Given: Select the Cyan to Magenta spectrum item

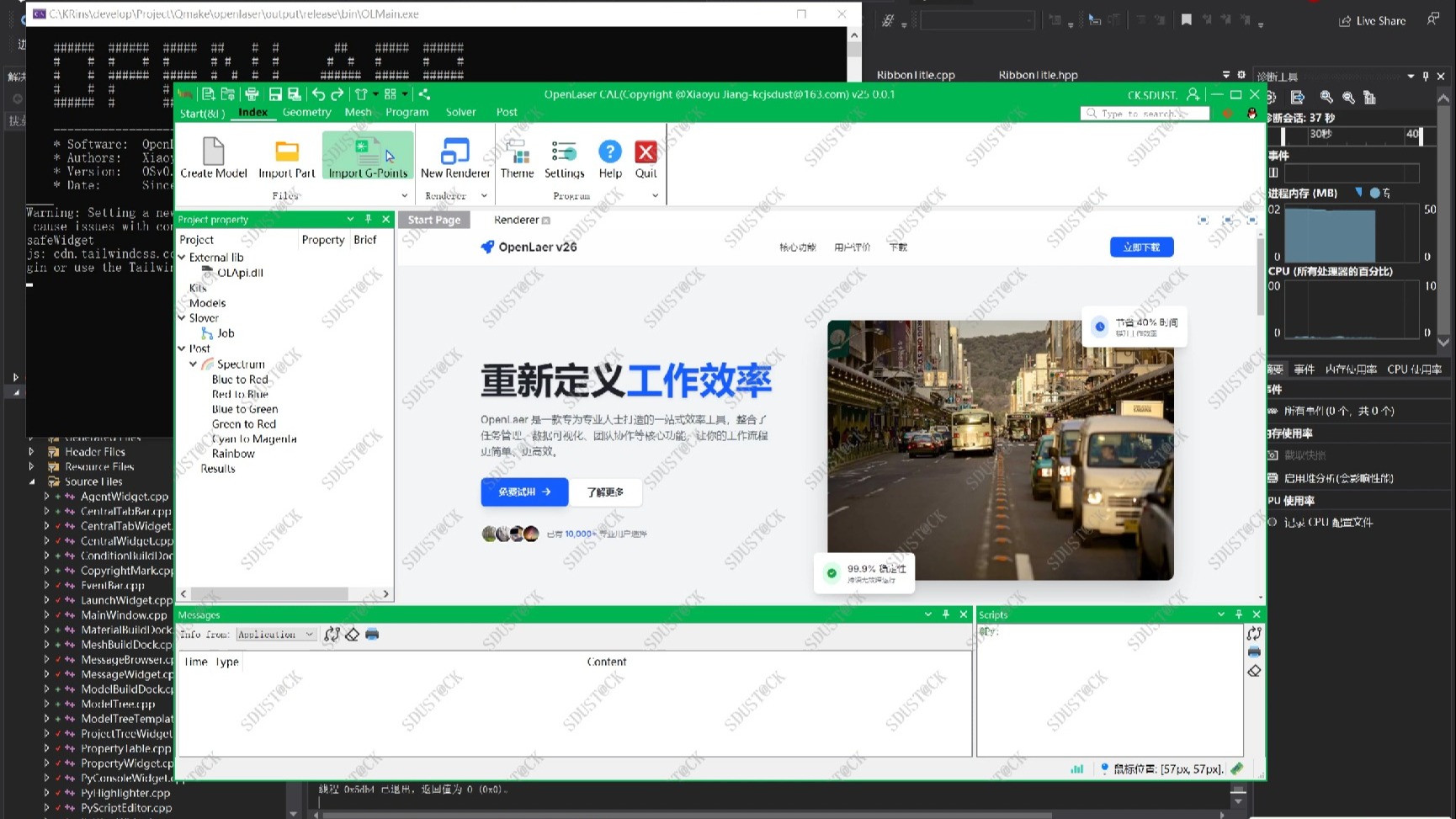Looking at the screenshot, I should tap(254, 439).
